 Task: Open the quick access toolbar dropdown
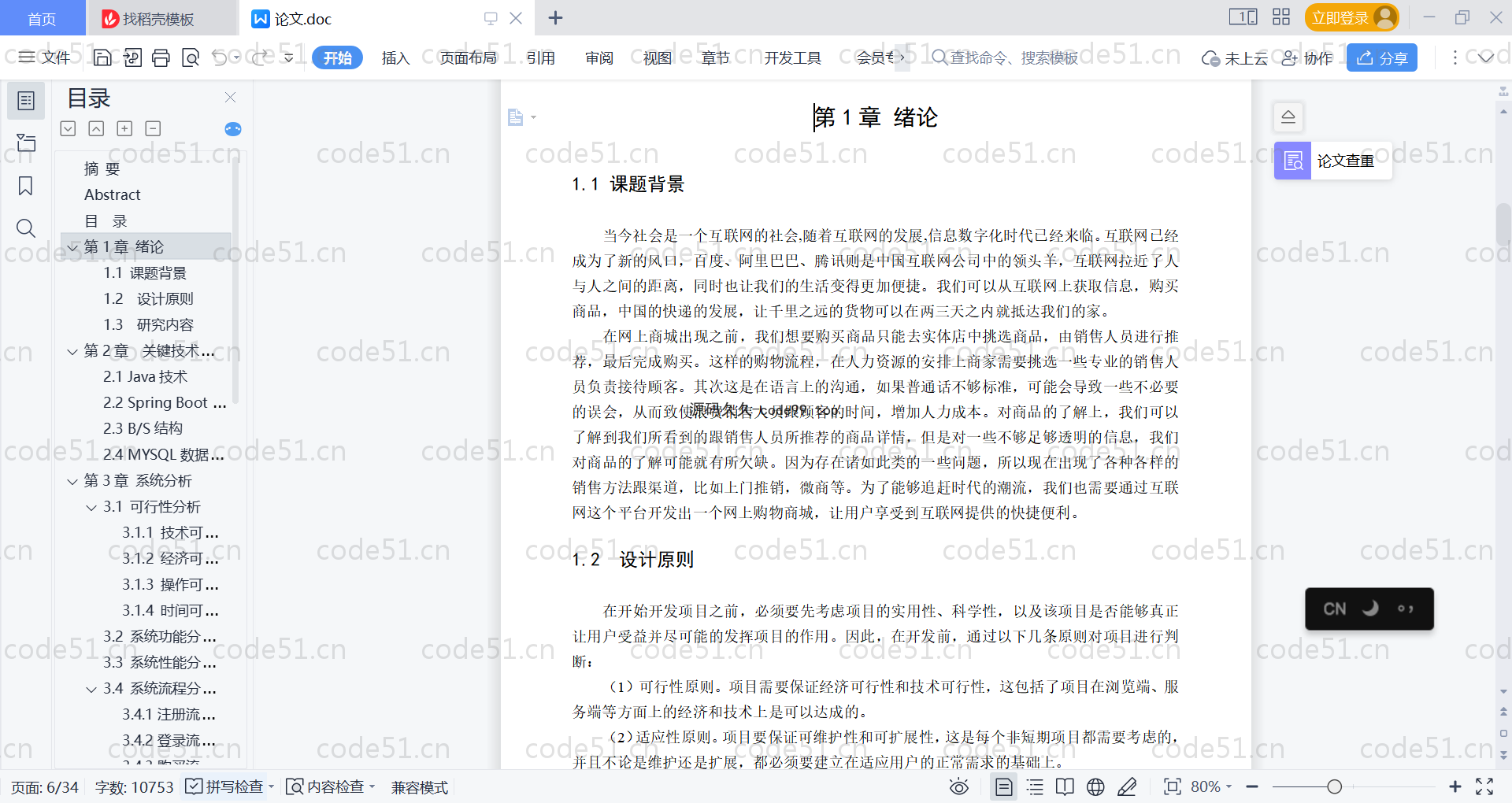[x=289, y=57]
